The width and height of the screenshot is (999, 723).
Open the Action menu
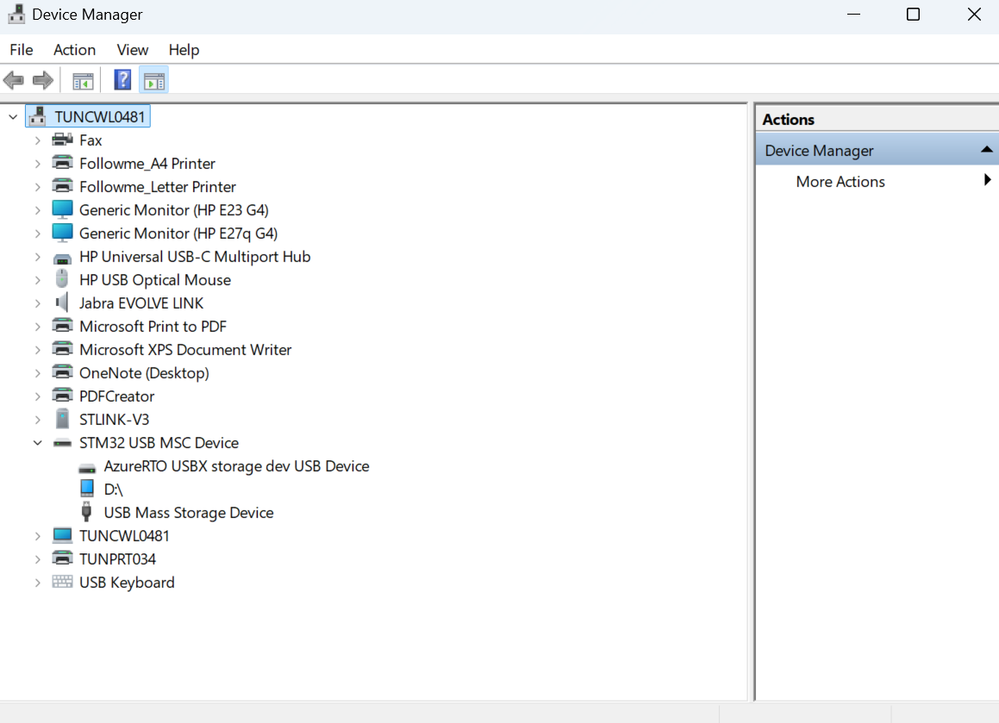click(74, 50)
